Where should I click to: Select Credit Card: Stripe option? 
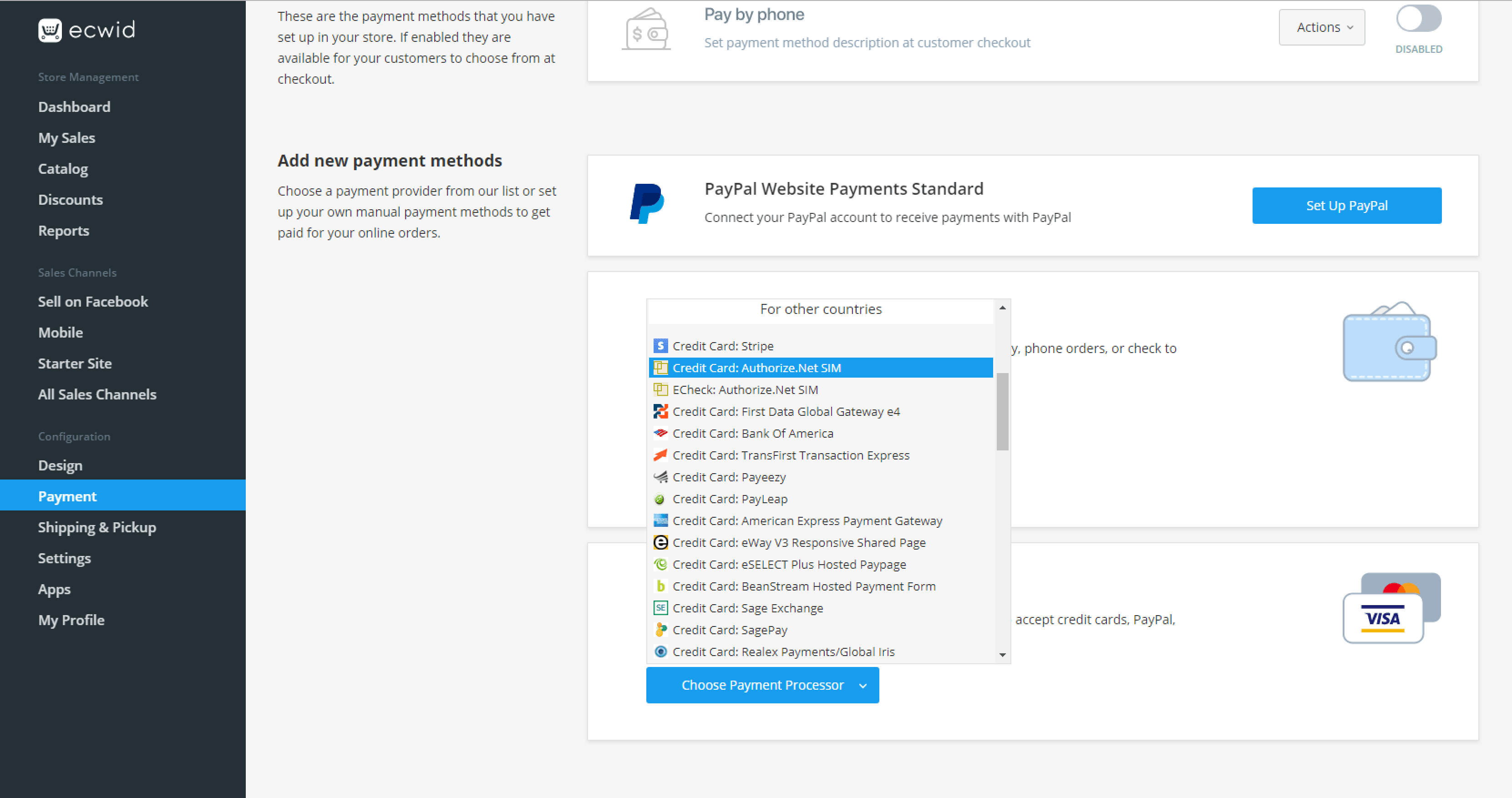click(821, 346)
